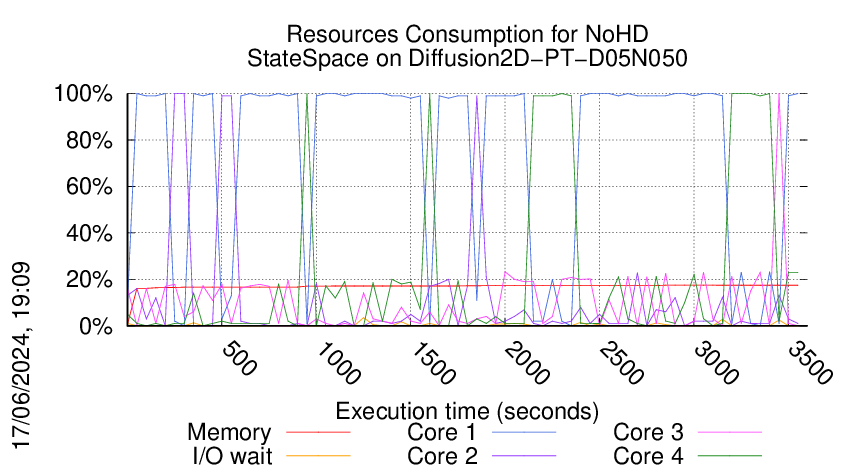850x475 pixels.
Task: Click the orange I/O wait legend line sample
Action: coord(318,456)
